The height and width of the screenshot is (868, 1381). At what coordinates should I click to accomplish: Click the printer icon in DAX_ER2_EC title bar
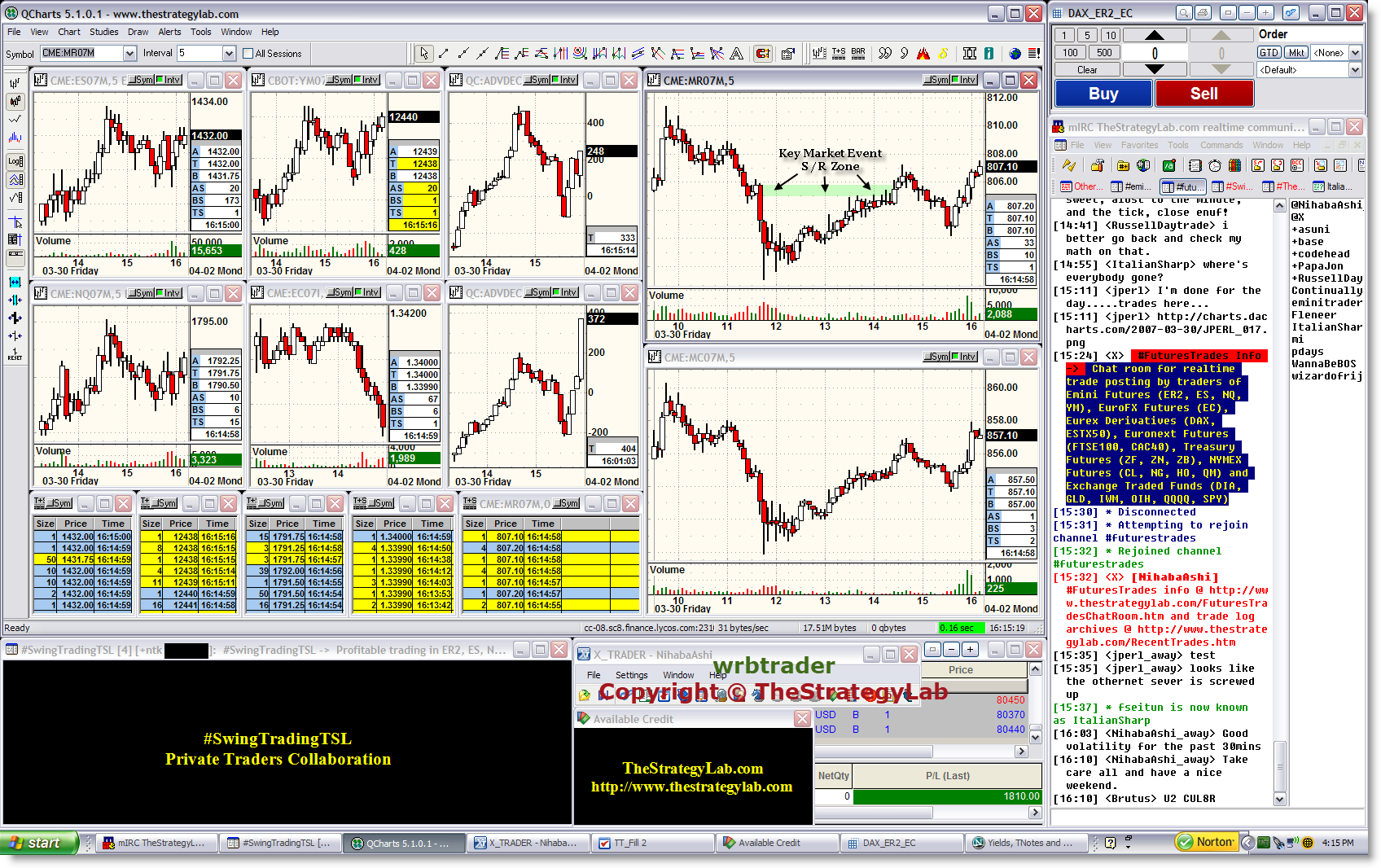point(1203,13)
